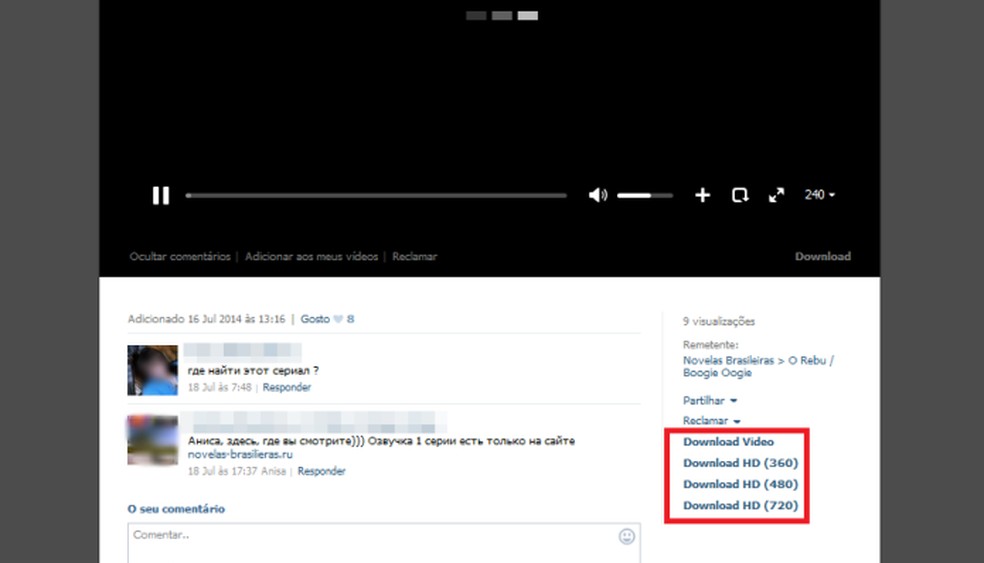Enter fullscreen with the expand arrows icon
Image resolution: width=984 pixels, height=563 pixels.
point(776,195)
